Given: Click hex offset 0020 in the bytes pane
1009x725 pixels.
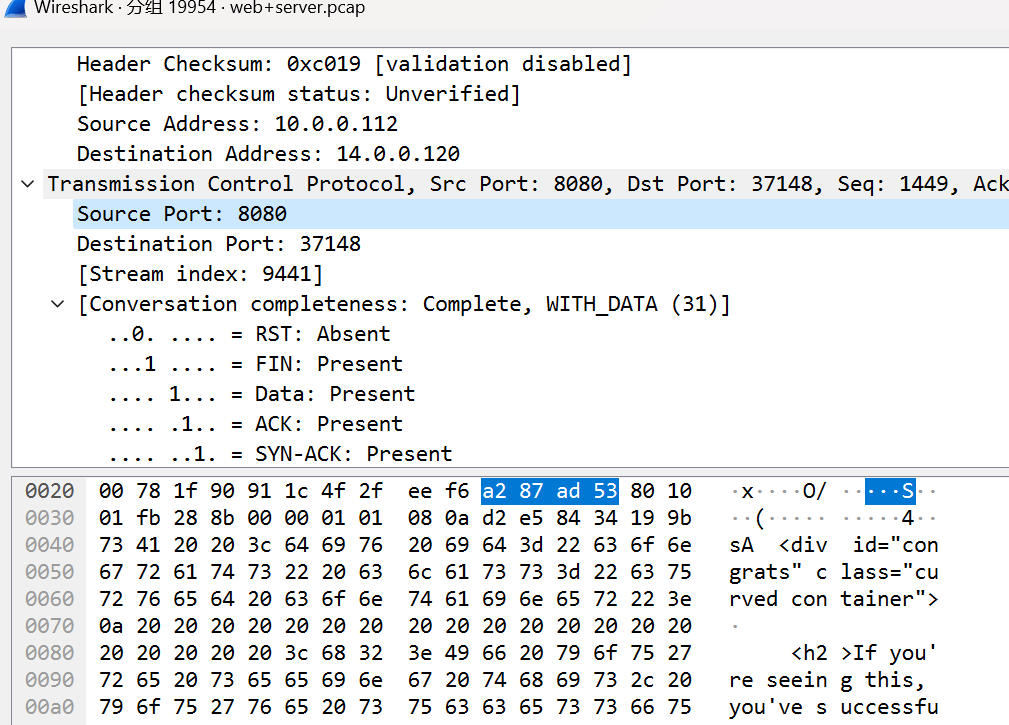Looking at the screenshot, I should pos(49,490).
